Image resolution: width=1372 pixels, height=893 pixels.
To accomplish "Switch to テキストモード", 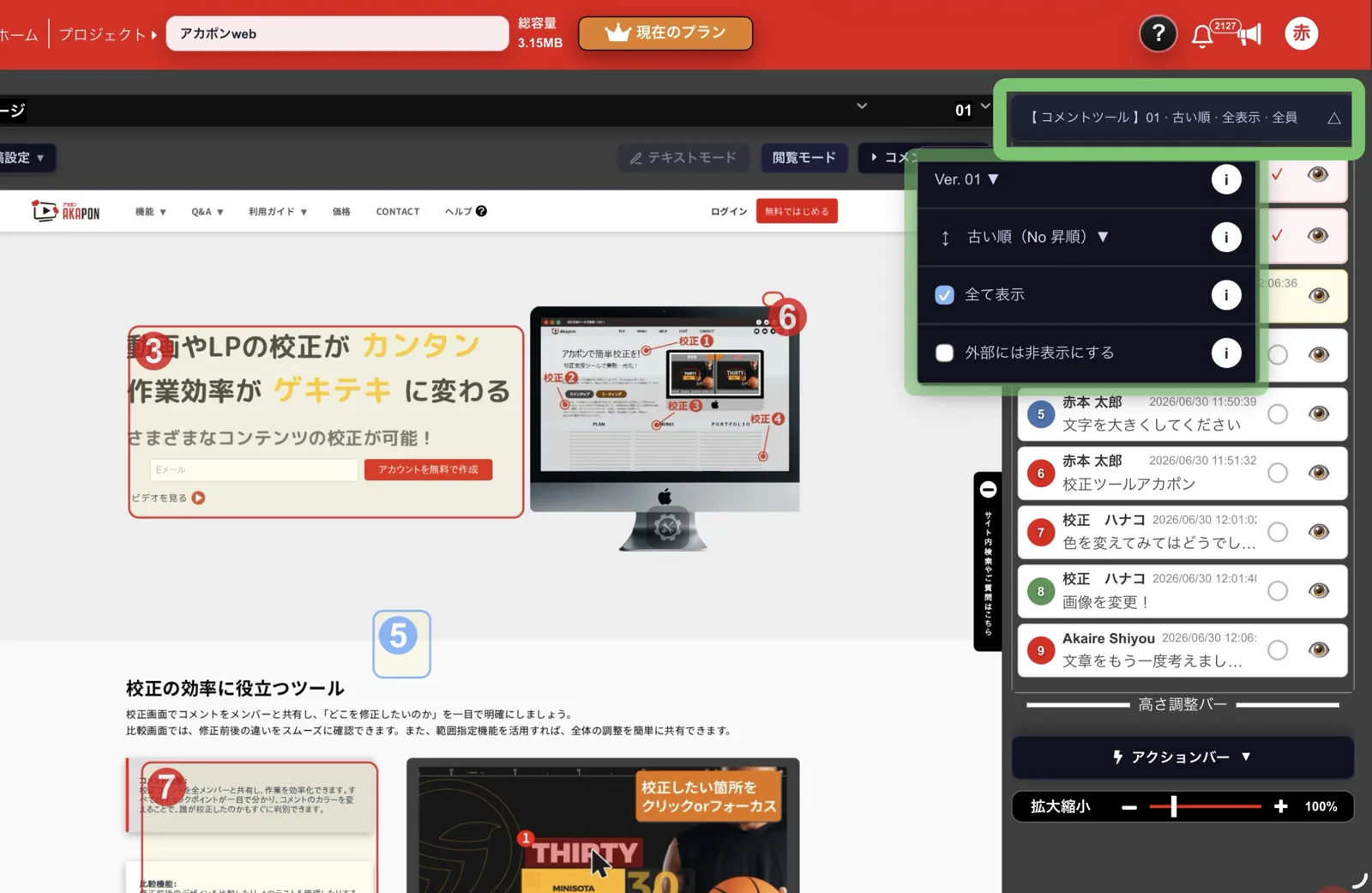I will pos(683,158).
